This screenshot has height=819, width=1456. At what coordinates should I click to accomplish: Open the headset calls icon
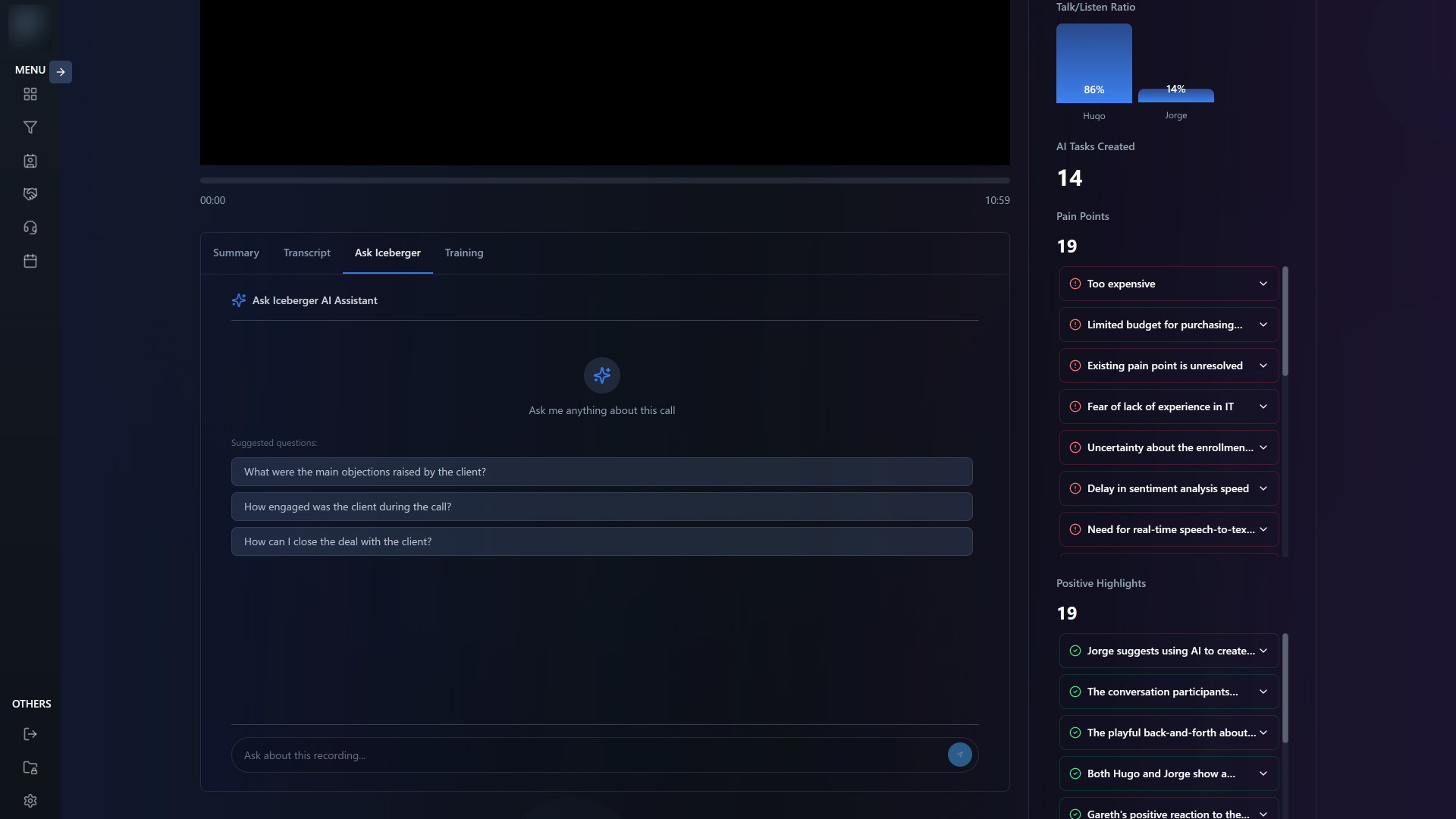(30, 227)
